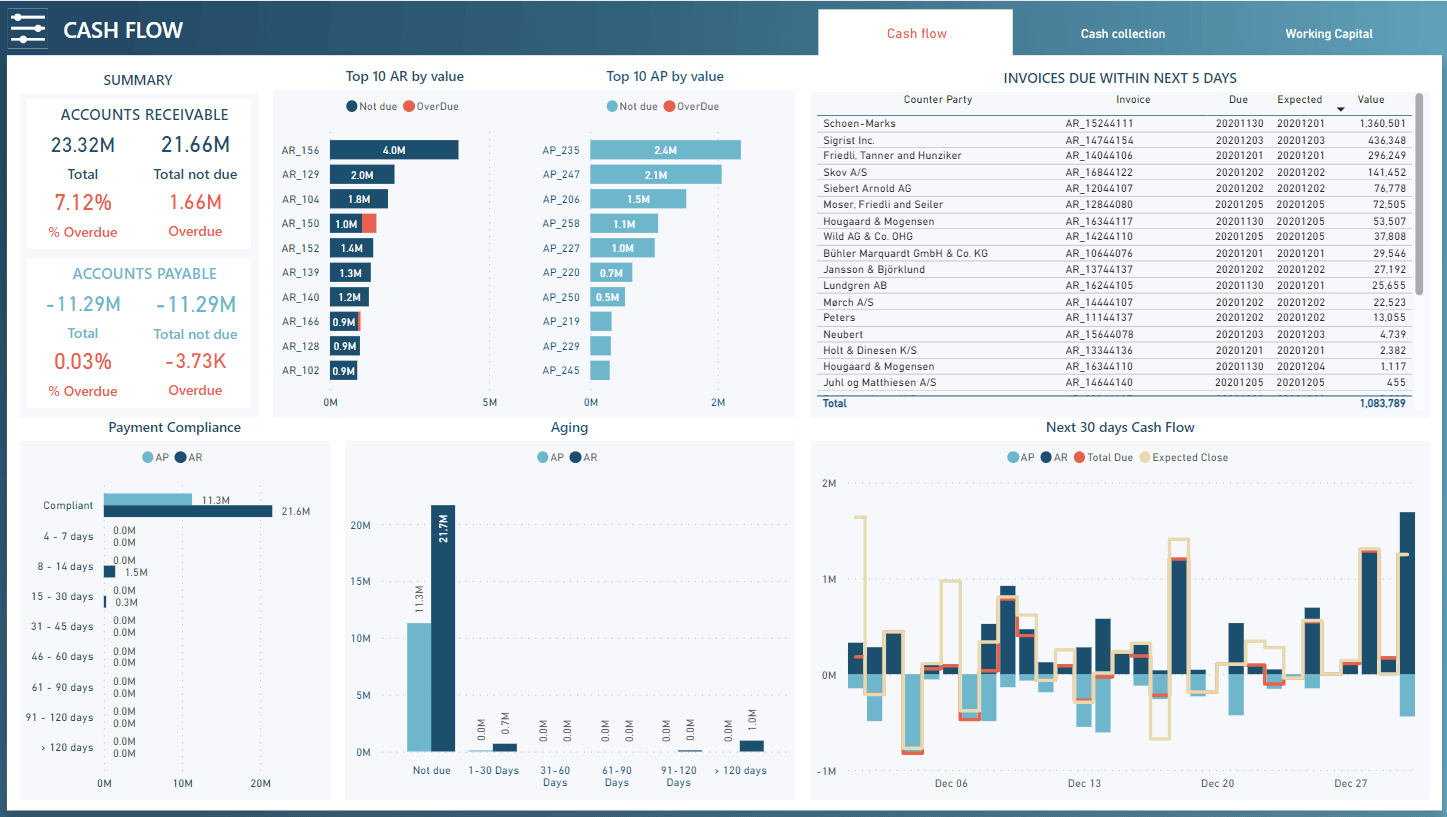Image resolution: width=1447 pixels, height=817 pixels.
Task: Click the AR_156 bar labeled 4.0M
Action: click(394, 150)
